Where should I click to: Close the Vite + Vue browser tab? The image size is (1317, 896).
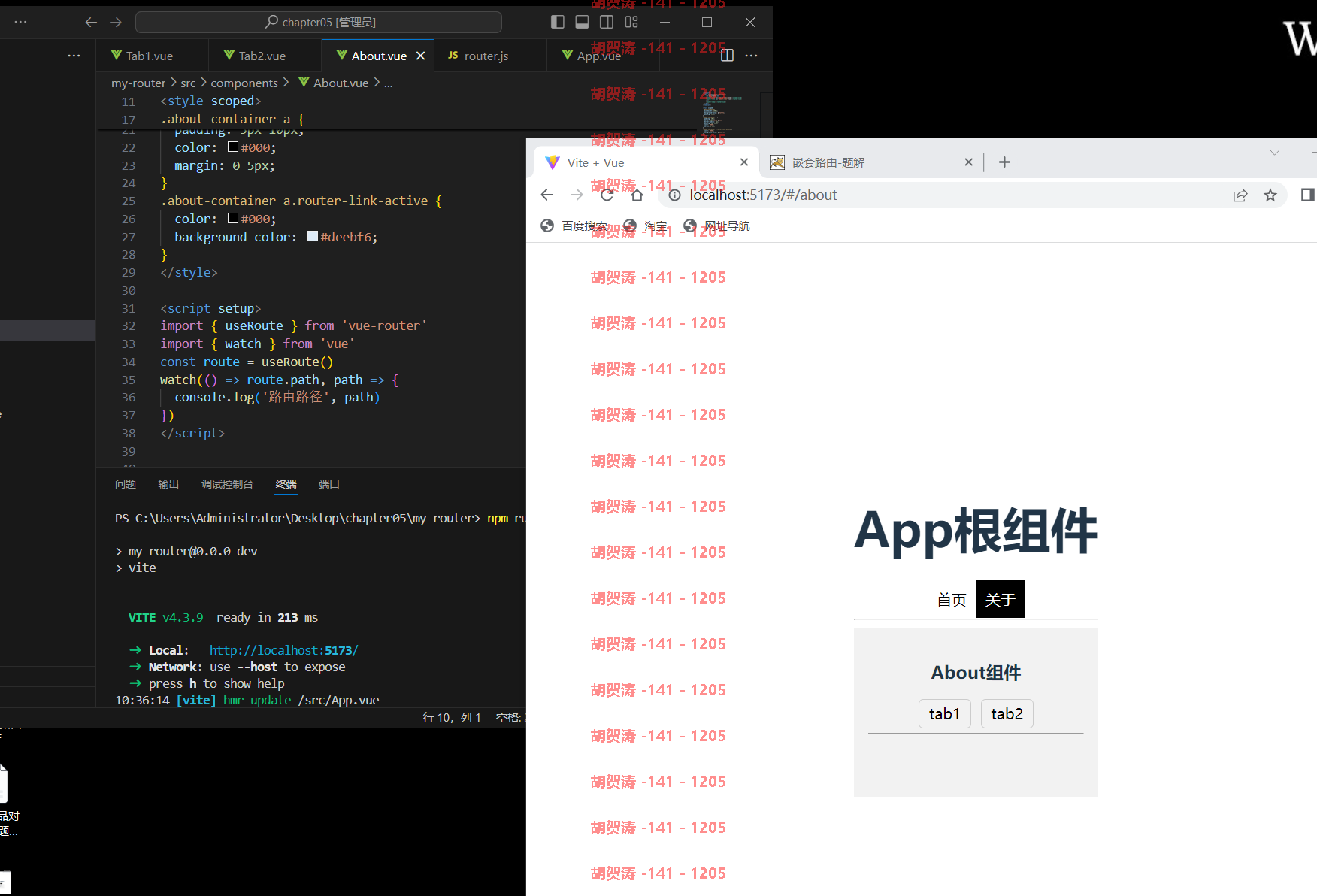point(744,162)
